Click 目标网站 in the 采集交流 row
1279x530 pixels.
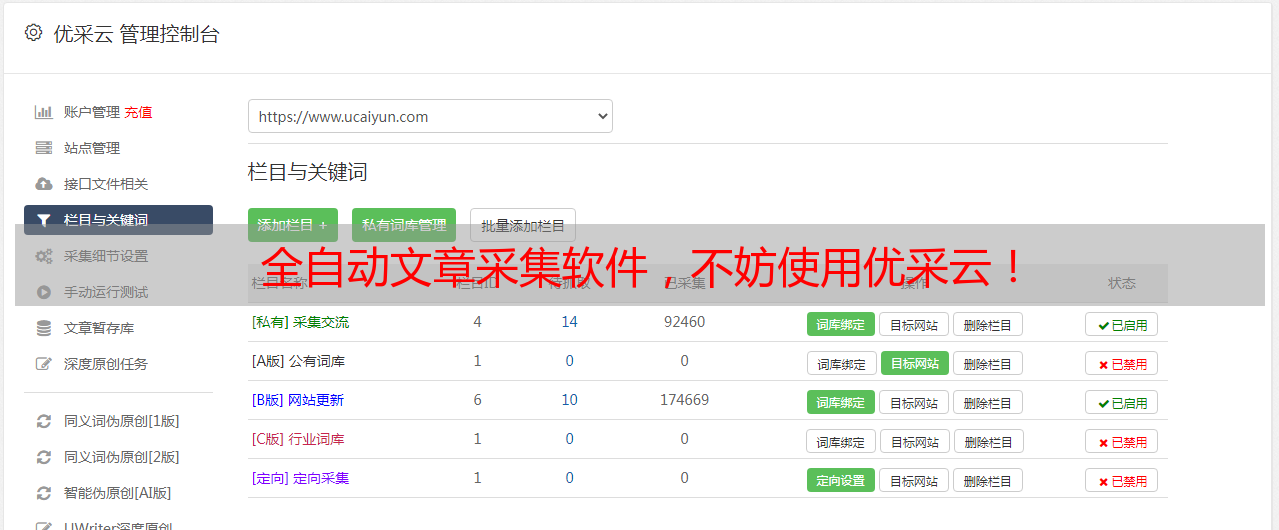click(914, 324)
